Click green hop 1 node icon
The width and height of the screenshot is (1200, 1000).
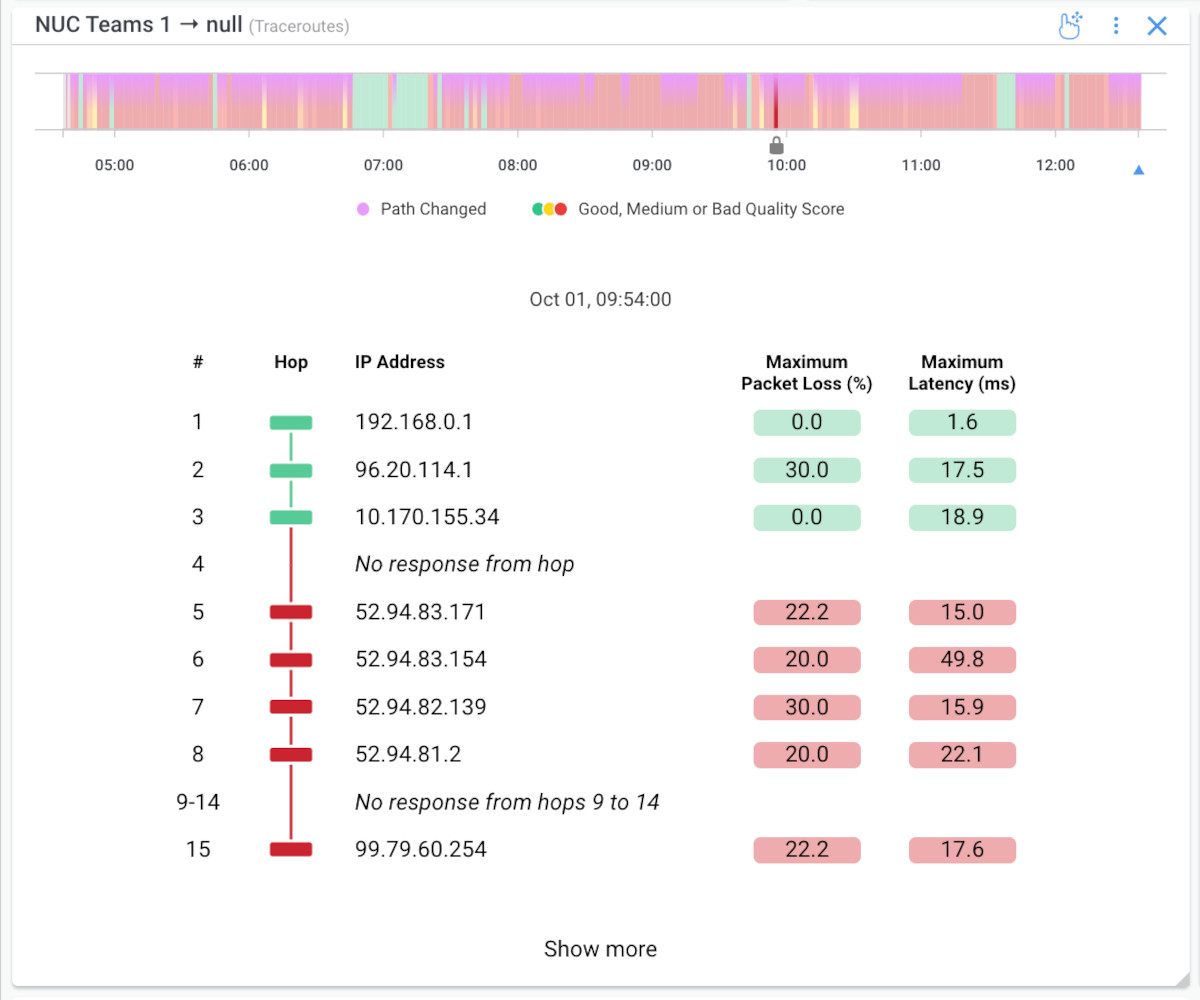pyautogui.click(x=291, y=423)
